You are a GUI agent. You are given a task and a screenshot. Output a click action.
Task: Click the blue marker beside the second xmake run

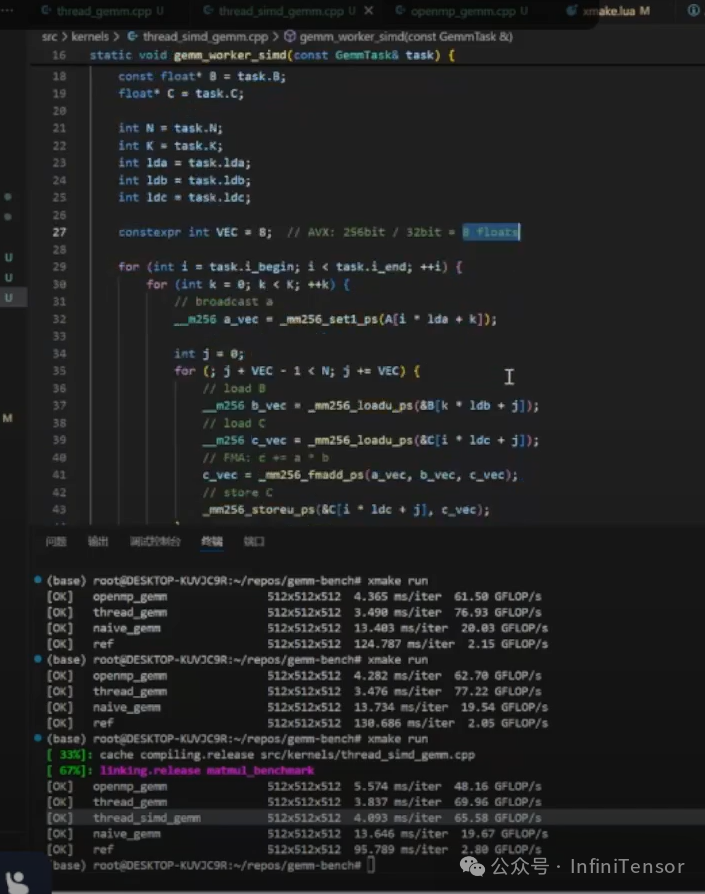tap(38, 659)
